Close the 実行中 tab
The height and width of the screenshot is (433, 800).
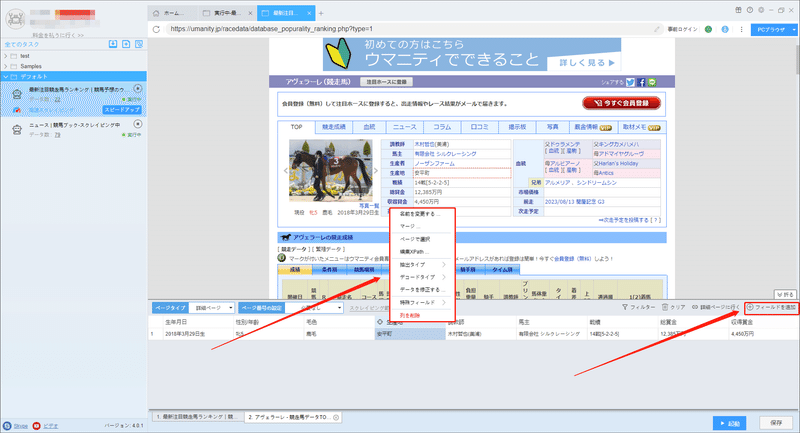[x=250, y=13]
